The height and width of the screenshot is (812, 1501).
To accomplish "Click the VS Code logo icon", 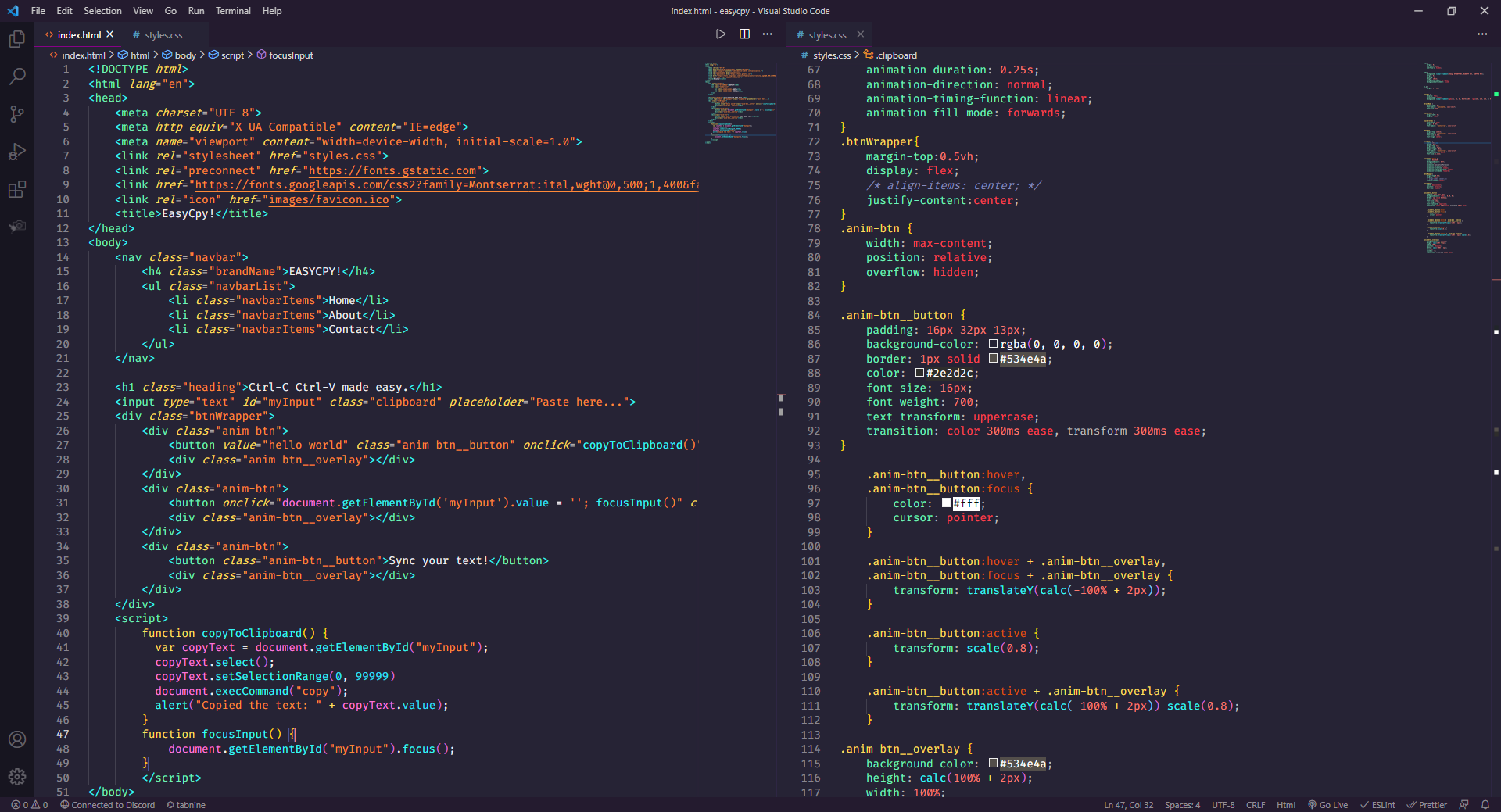I will 13,11.
